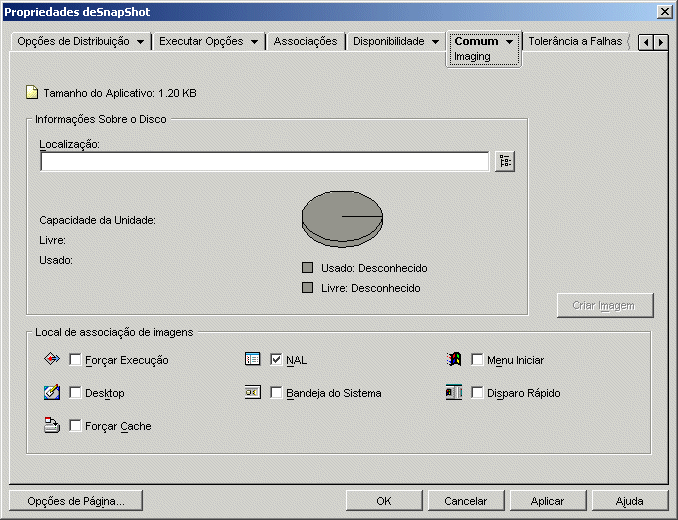The width and height of the screenshot is (678, 520).
Task: Click the Tamanho do Aplicativo: 1.20 KB text
Action: 120,93
